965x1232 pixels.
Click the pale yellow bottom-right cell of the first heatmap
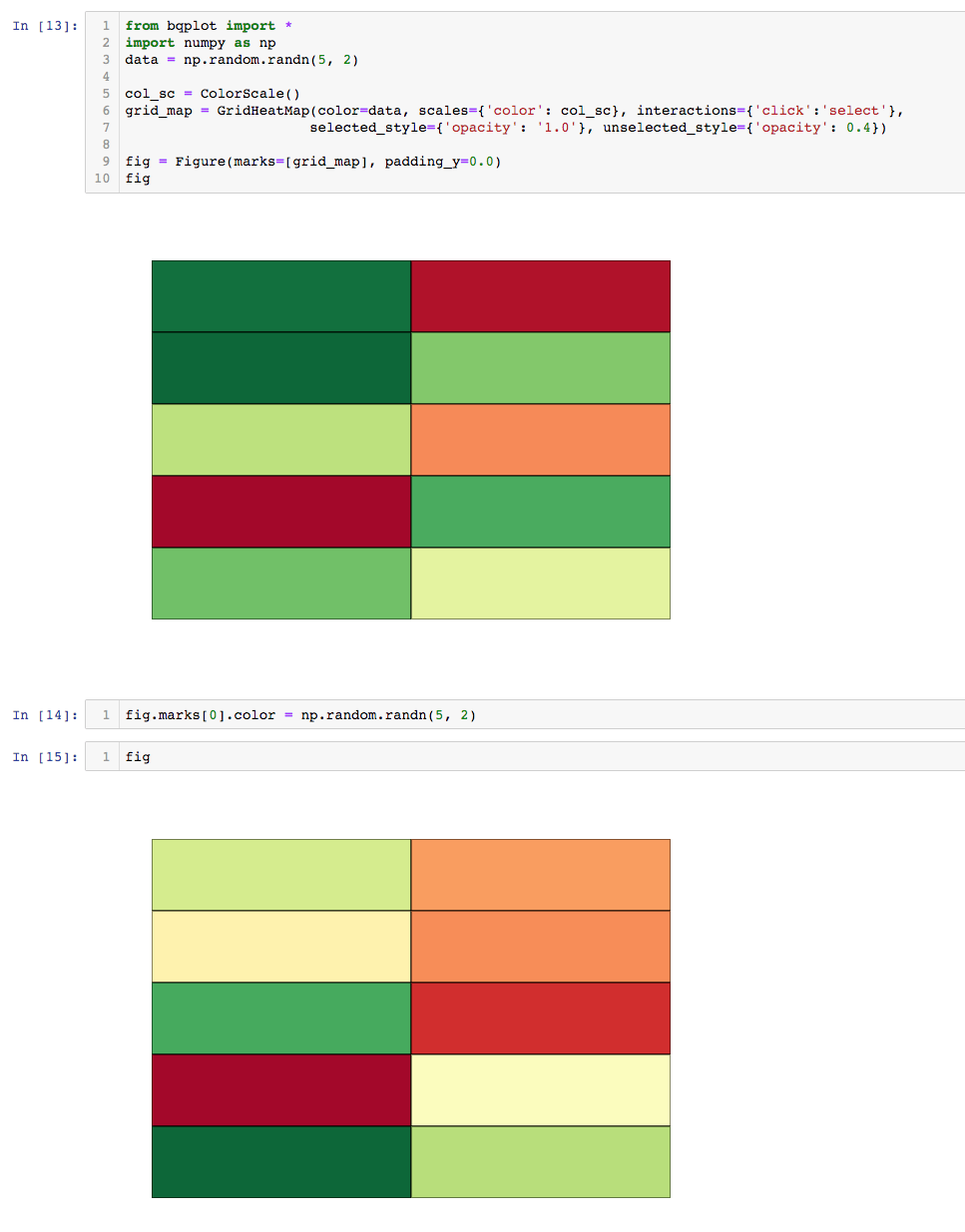pyautogui.click(x=540, y=584)
